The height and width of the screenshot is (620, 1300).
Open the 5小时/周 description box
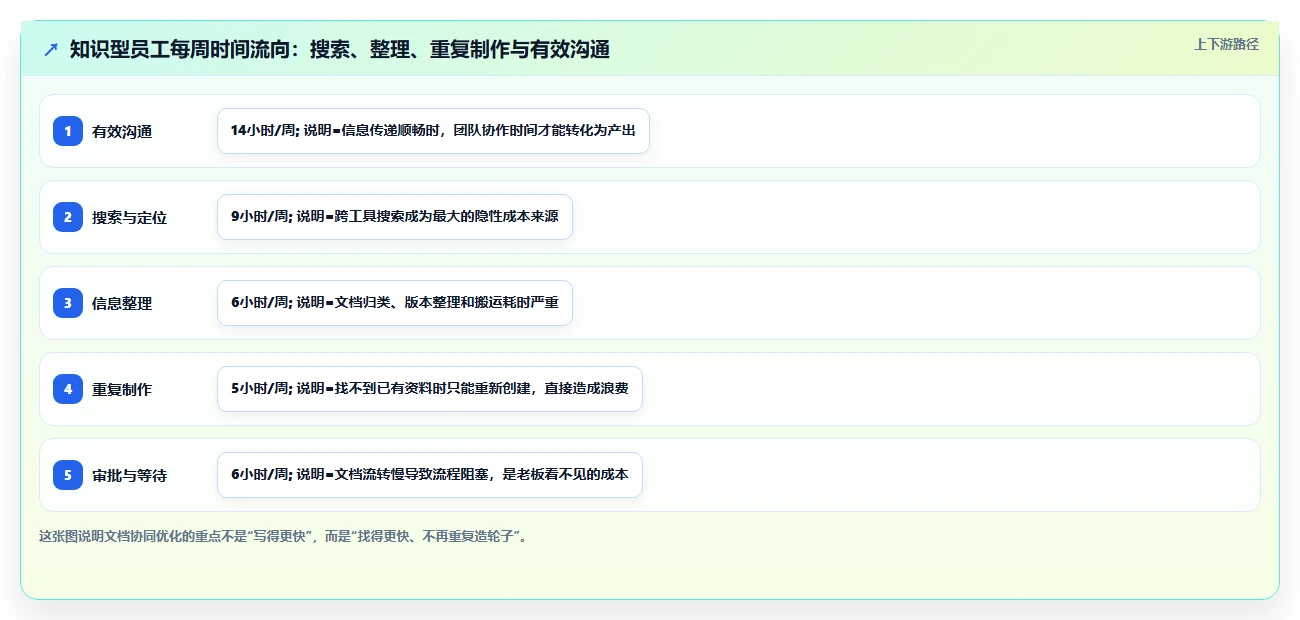click(x=430, y=389)
